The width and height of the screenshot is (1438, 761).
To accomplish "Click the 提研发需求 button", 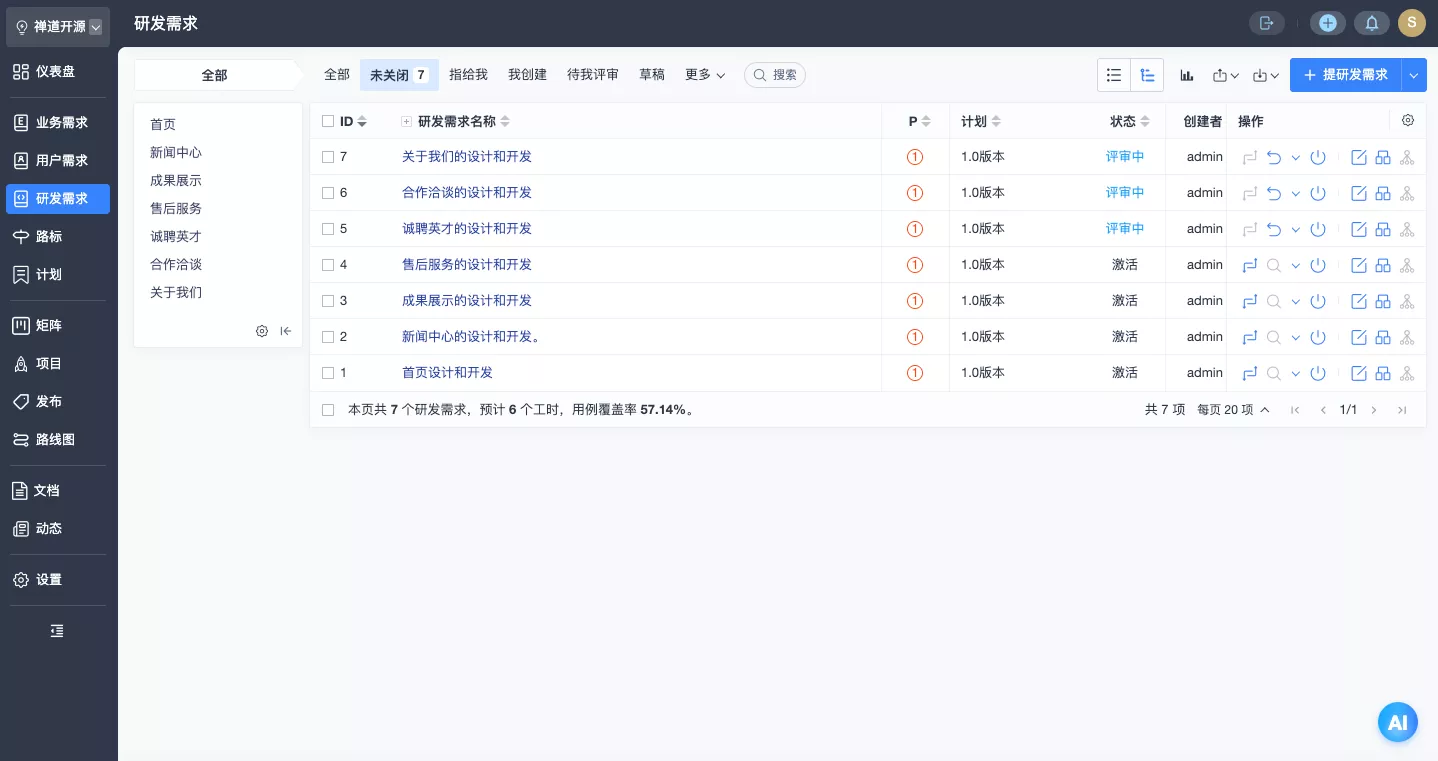I will (1346, 75).
